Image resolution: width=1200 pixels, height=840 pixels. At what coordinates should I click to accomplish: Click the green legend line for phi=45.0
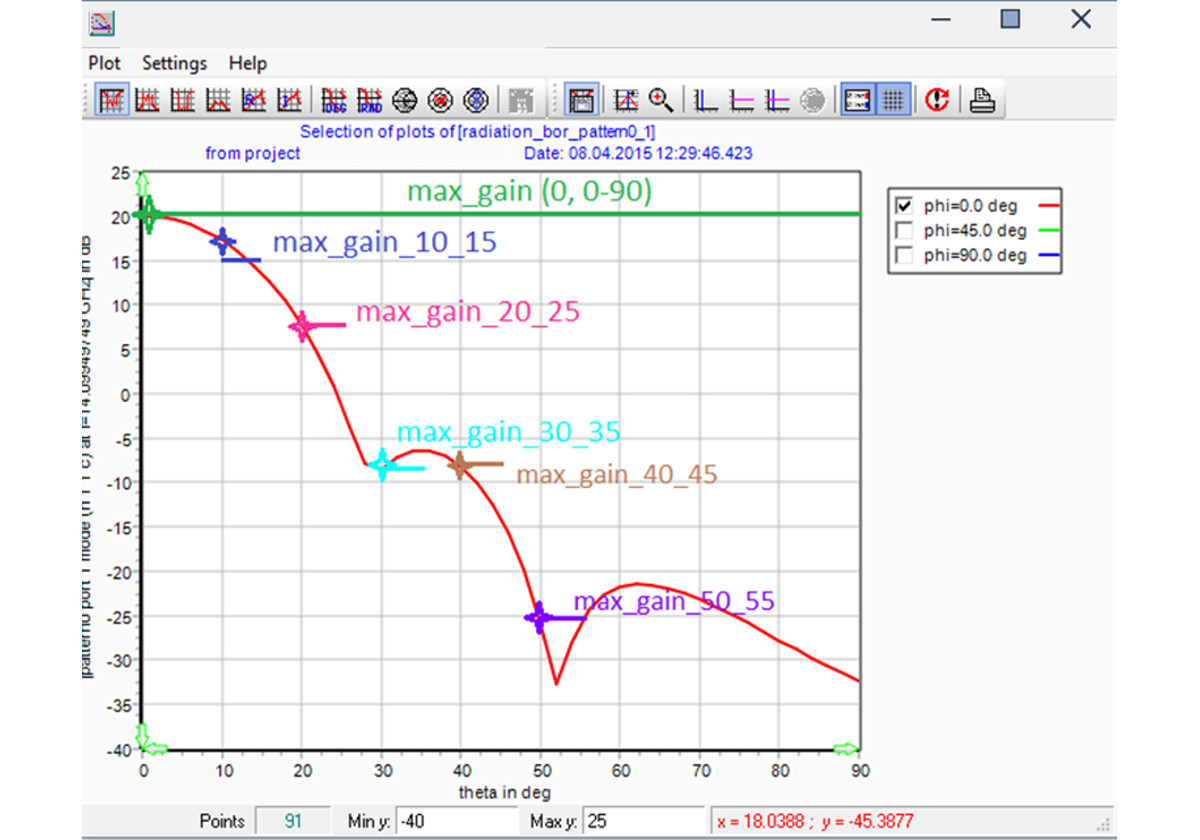pos(1047,232)
